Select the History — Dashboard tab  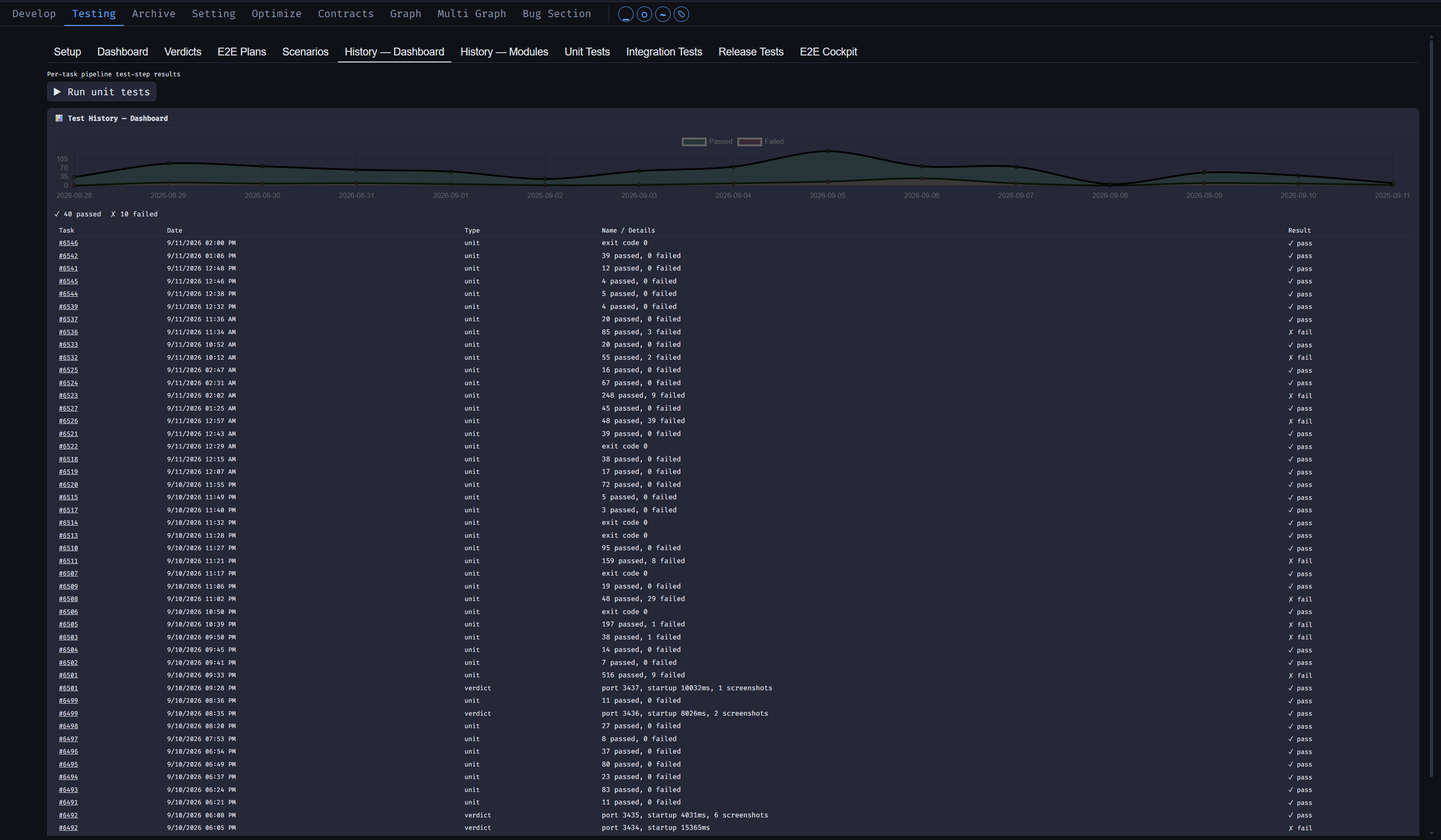click(394, 52)
